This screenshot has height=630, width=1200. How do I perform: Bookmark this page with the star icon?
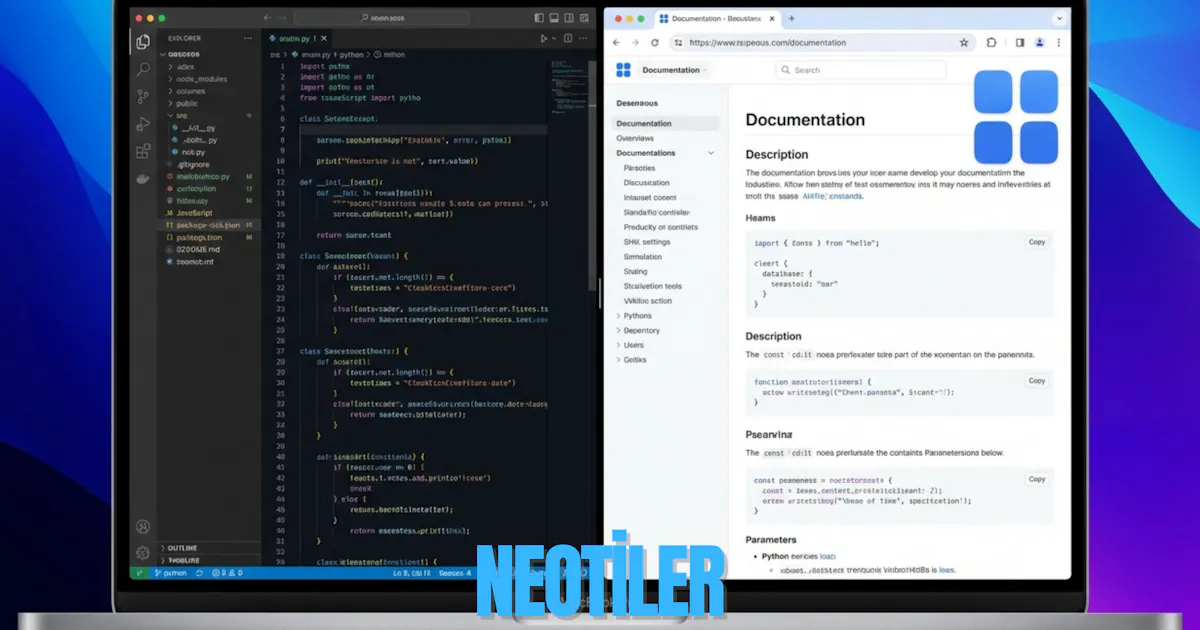click(x=964, y=43)
